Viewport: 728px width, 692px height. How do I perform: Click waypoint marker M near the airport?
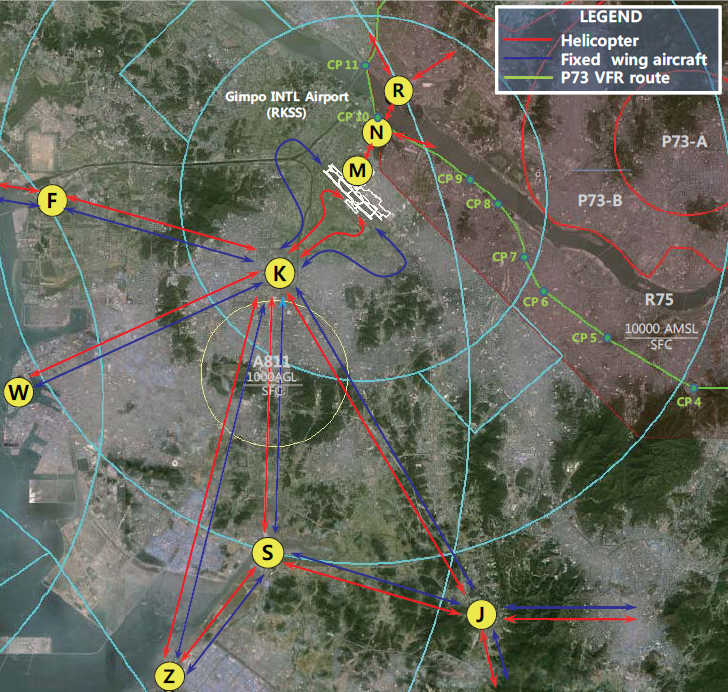[357, 171]
